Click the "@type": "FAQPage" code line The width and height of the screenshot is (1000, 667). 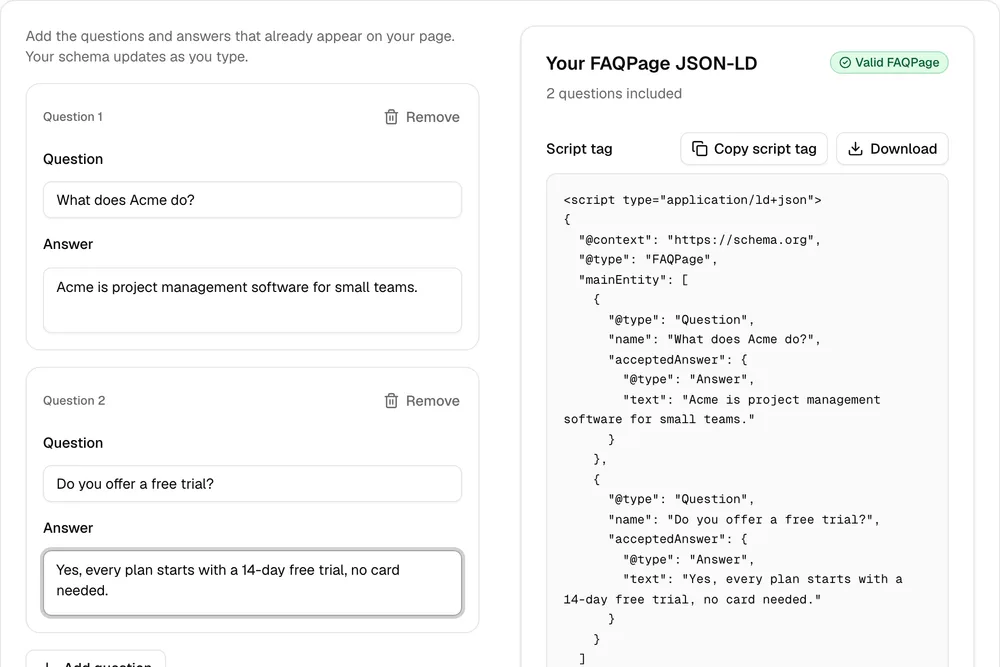[647, 260]
